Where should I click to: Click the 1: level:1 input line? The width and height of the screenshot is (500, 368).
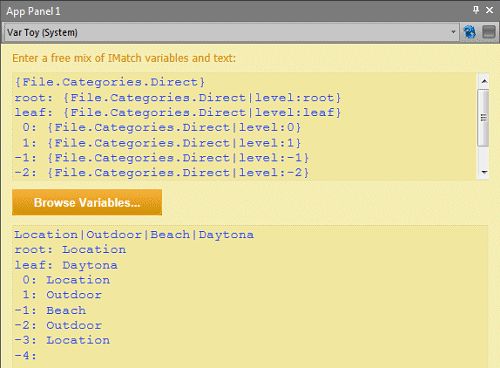pyautogui.click(x=162, y=143)
